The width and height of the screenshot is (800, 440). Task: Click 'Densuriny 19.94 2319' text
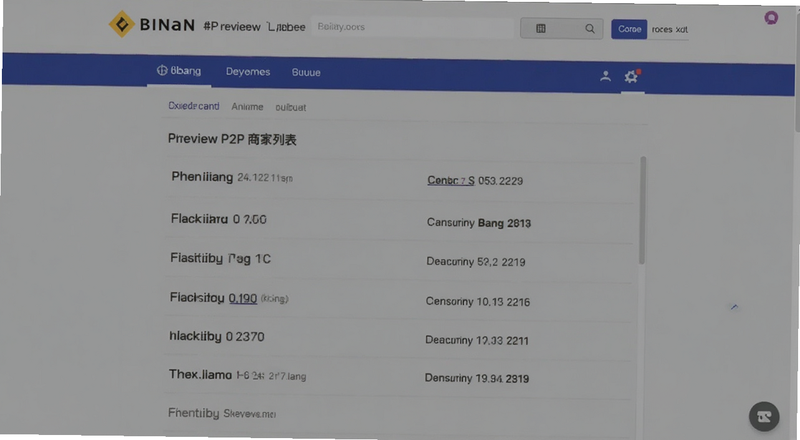[x=477, y=378]
